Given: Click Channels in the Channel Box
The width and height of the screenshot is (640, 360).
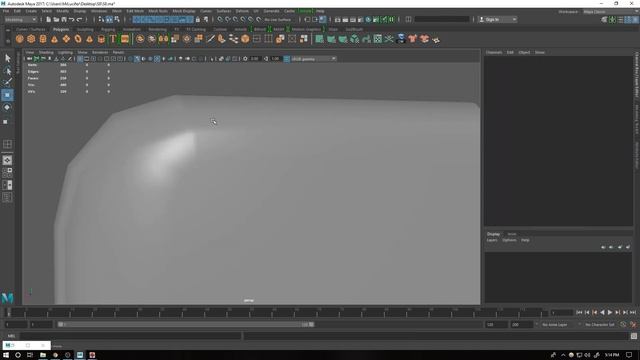Looking at the screenshot, I should coord(494,52).
